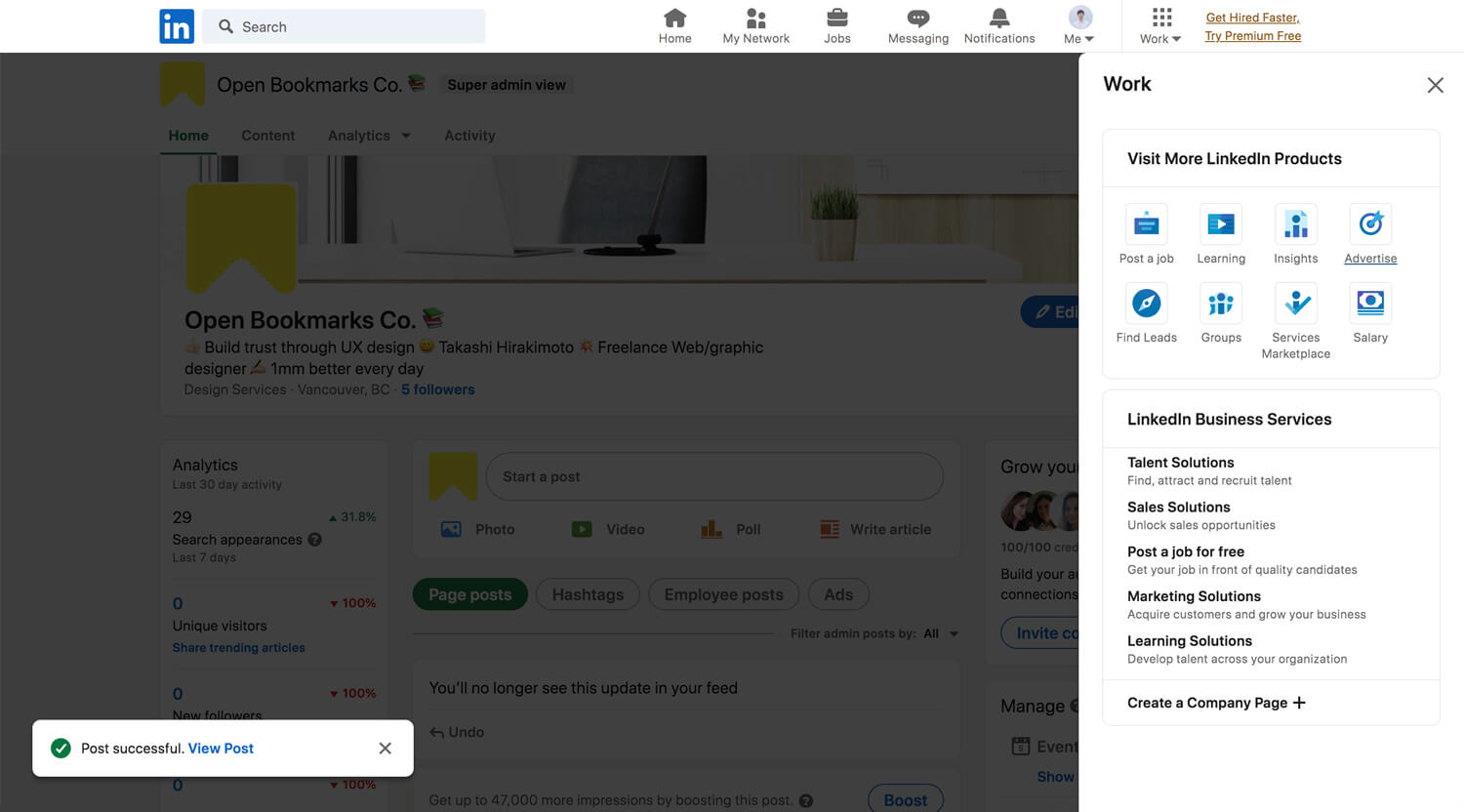
Task: Add a Photo to post
Action: click(477, 529)
